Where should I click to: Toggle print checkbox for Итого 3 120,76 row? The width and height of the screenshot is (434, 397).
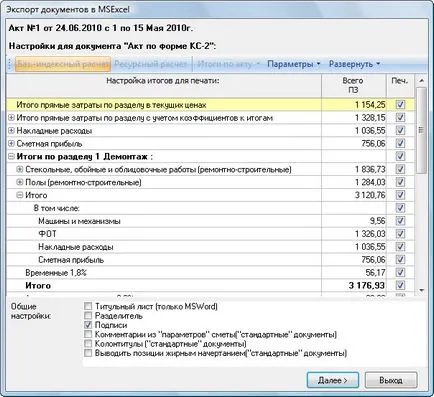pyautogui.click(x=400, y=195)
